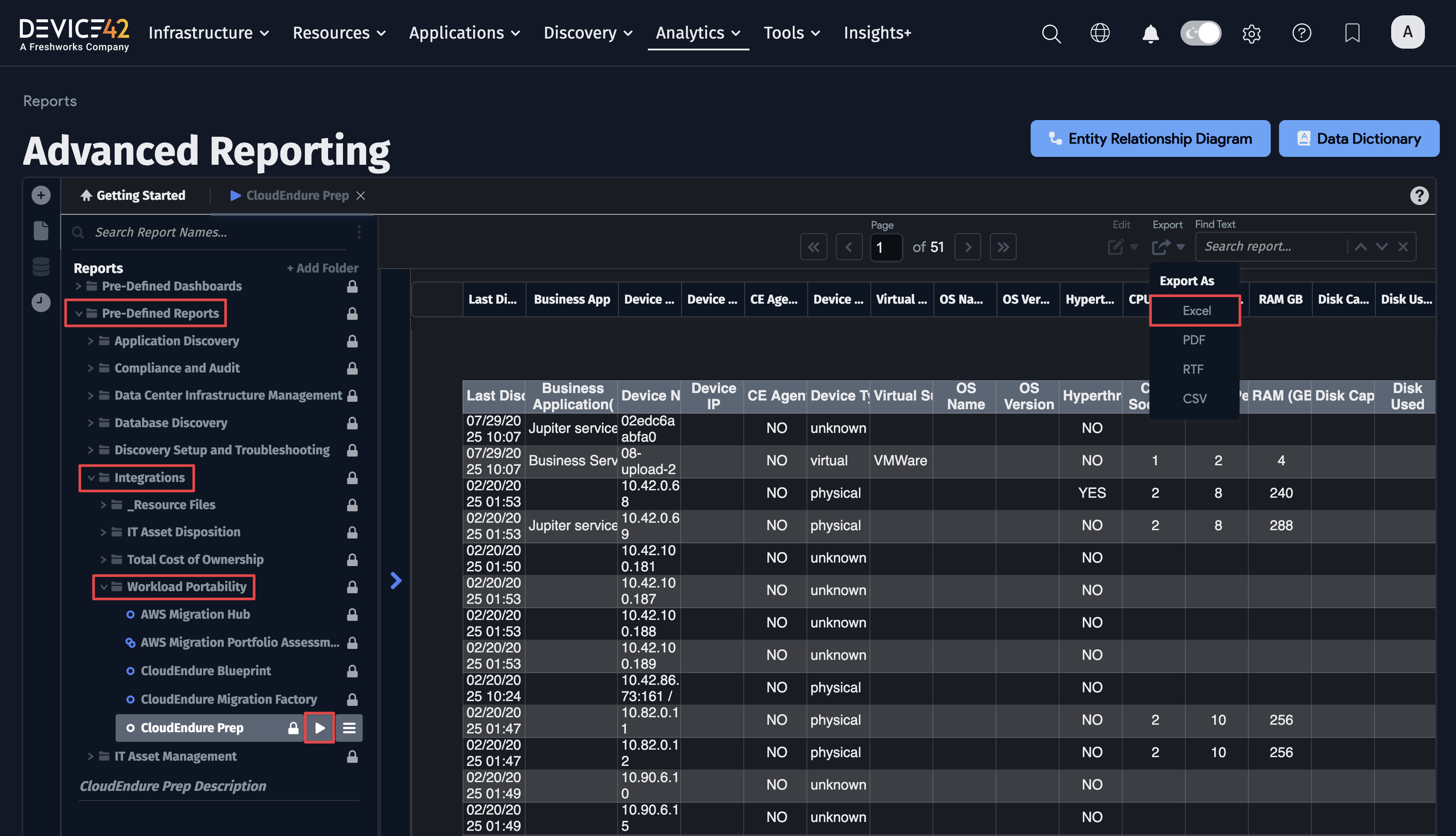This screenshot has height=836, width=1456.
Task: Expand IT Asset Management folder
Action: (91, 757)
